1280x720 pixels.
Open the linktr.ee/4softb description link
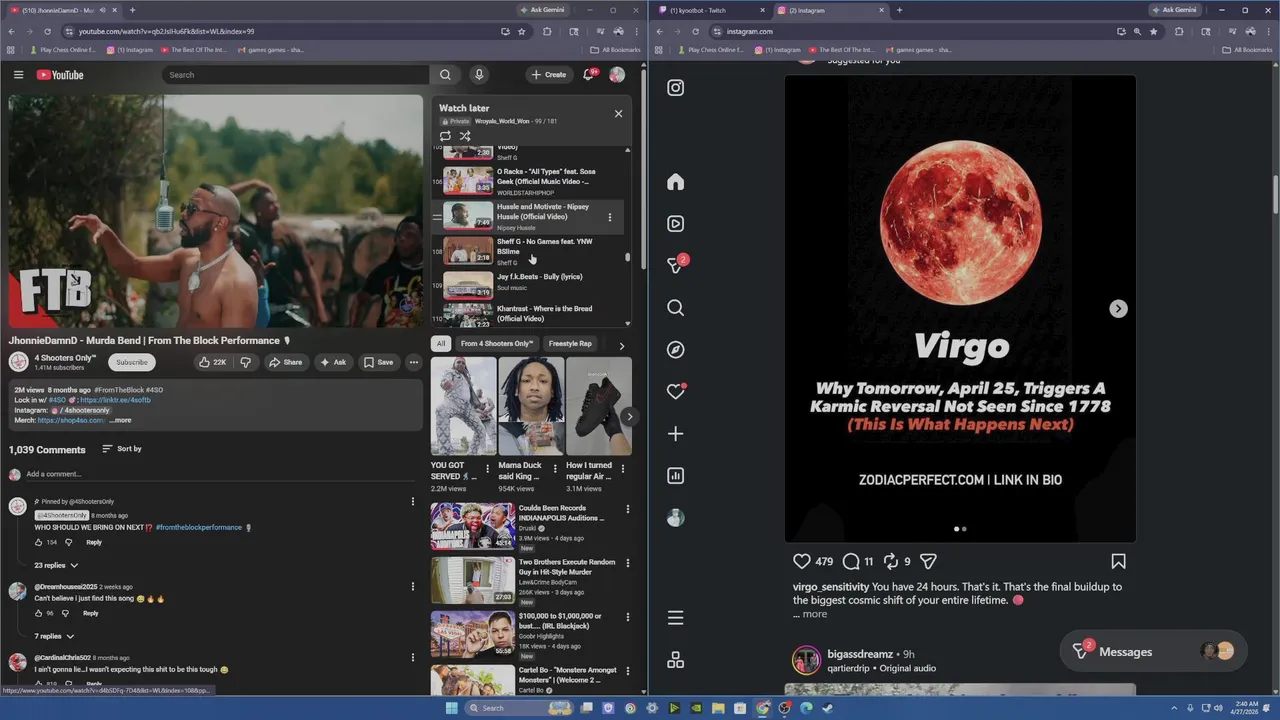(115, 400)
